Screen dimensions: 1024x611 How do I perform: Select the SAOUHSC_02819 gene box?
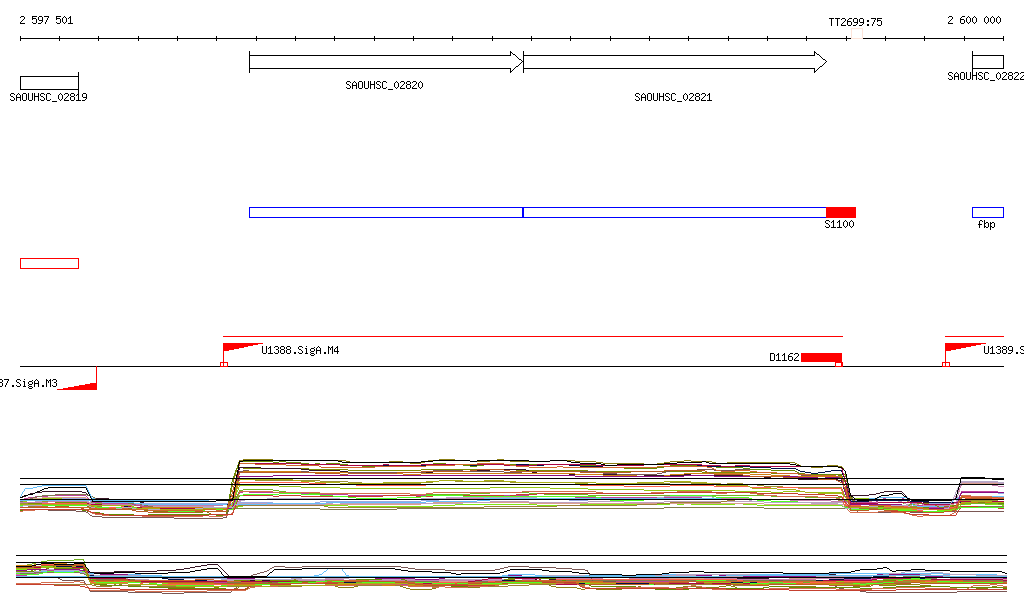point(49,83)
